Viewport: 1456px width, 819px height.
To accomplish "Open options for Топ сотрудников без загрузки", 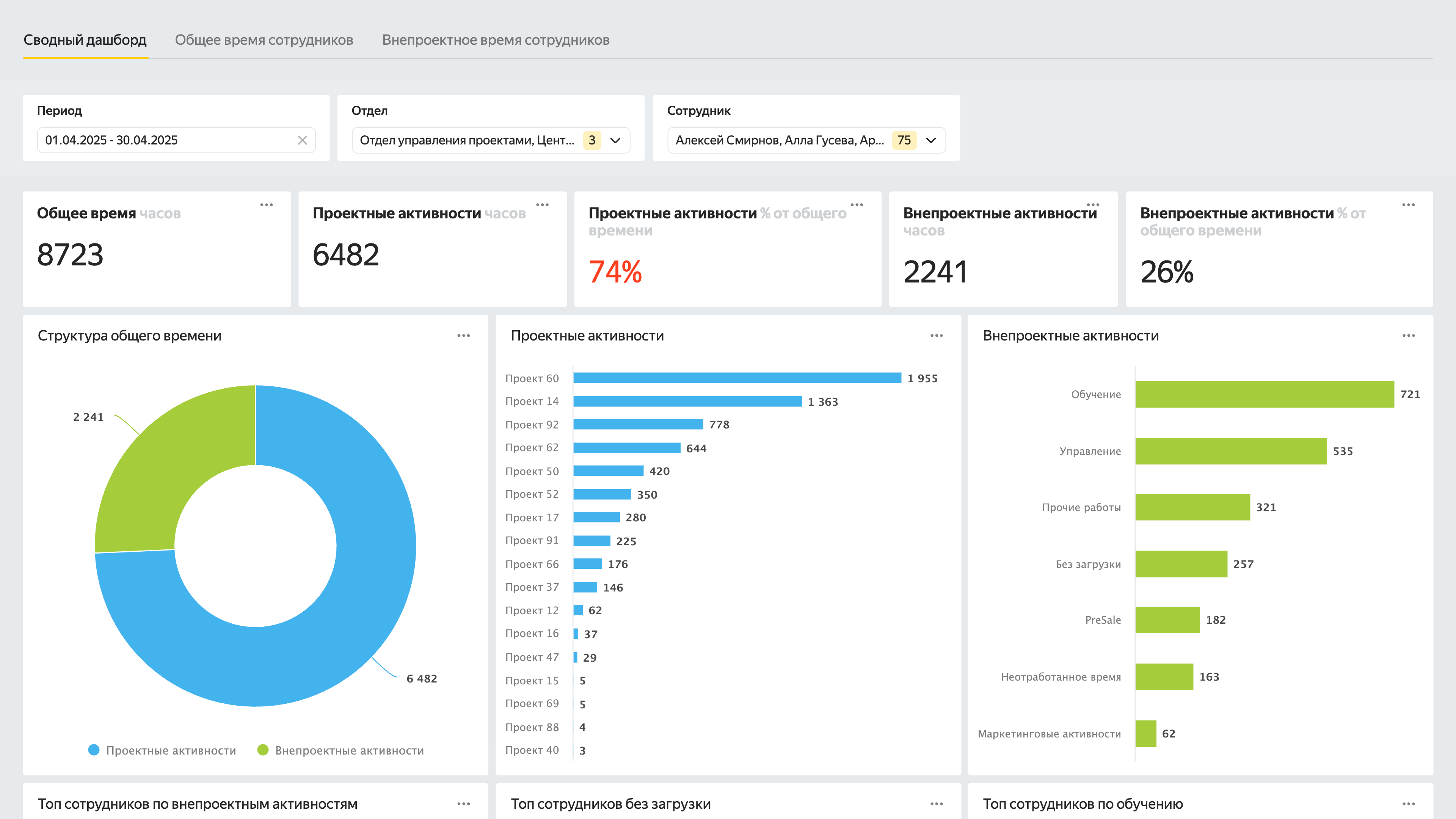I will [937, 804].
